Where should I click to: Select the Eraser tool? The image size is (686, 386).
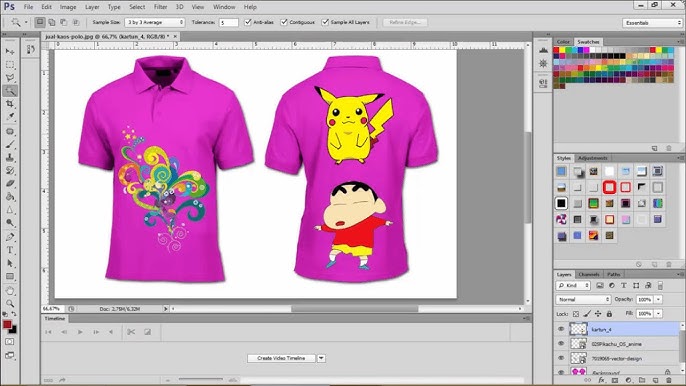pyautogui.click(x=10, y=183)
